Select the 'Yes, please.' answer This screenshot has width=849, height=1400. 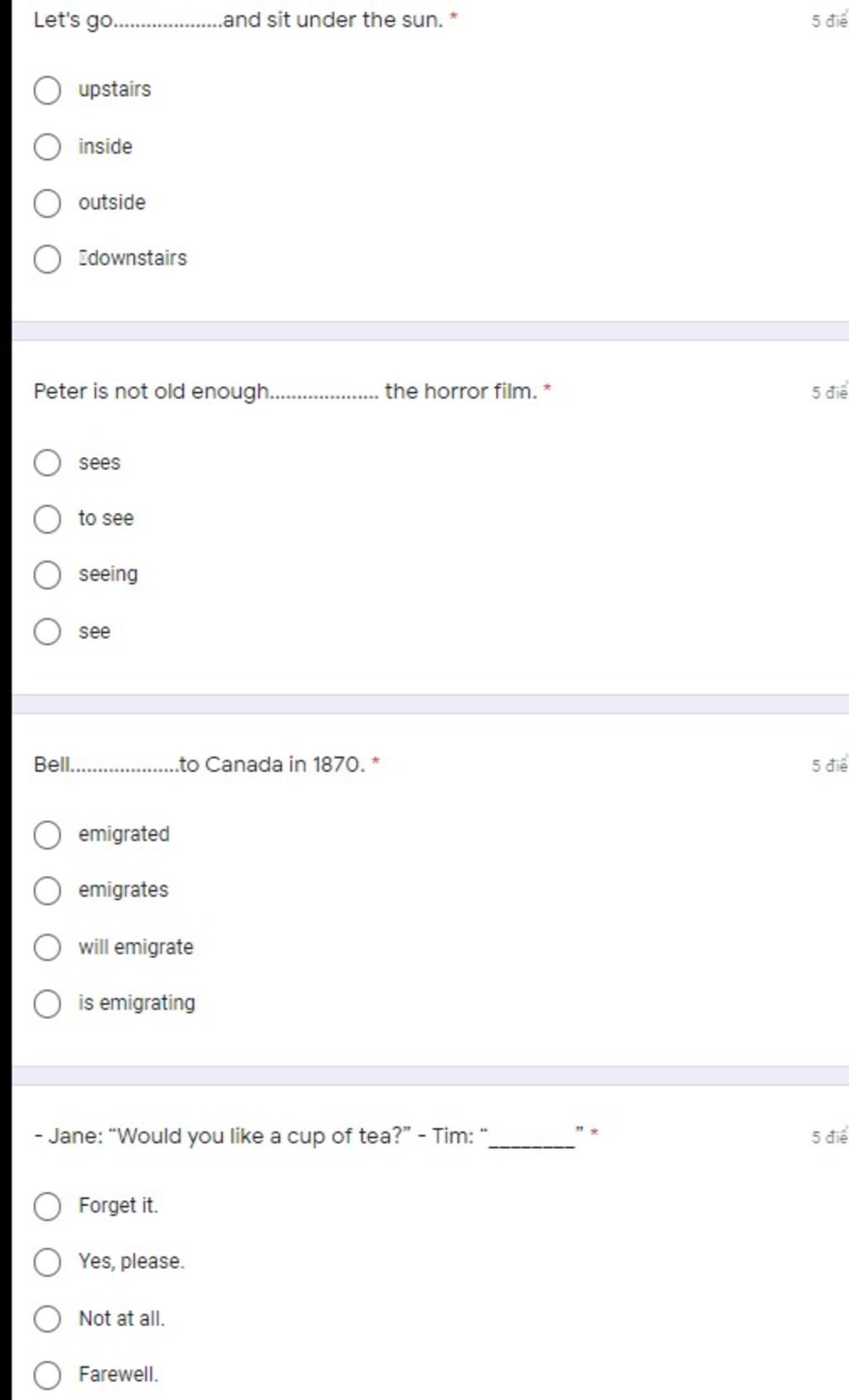click(47, 1262)
